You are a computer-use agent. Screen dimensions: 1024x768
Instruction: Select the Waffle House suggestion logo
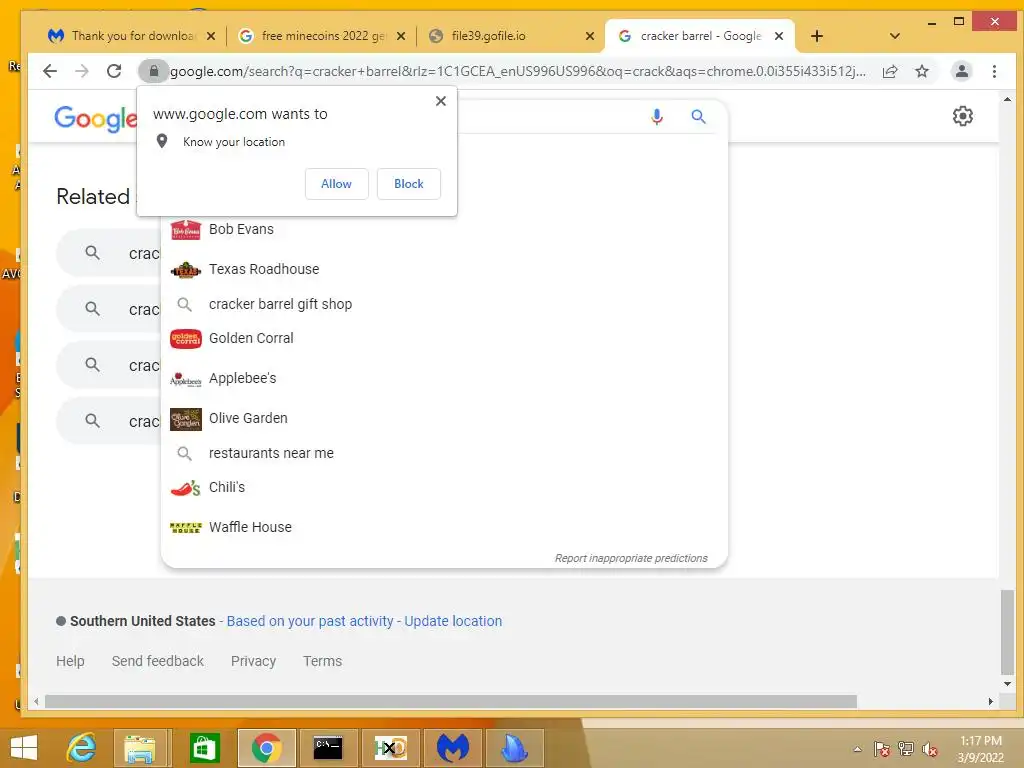186,528
